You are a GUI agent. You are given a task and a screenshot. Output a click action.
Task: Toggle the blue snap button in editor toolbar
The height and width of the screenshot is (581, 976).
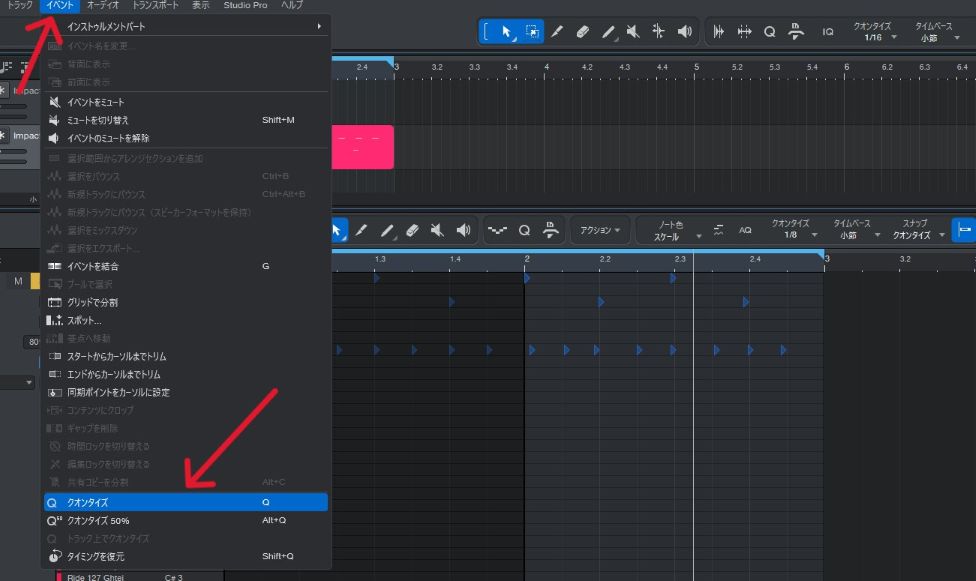(x=964, y=230)
